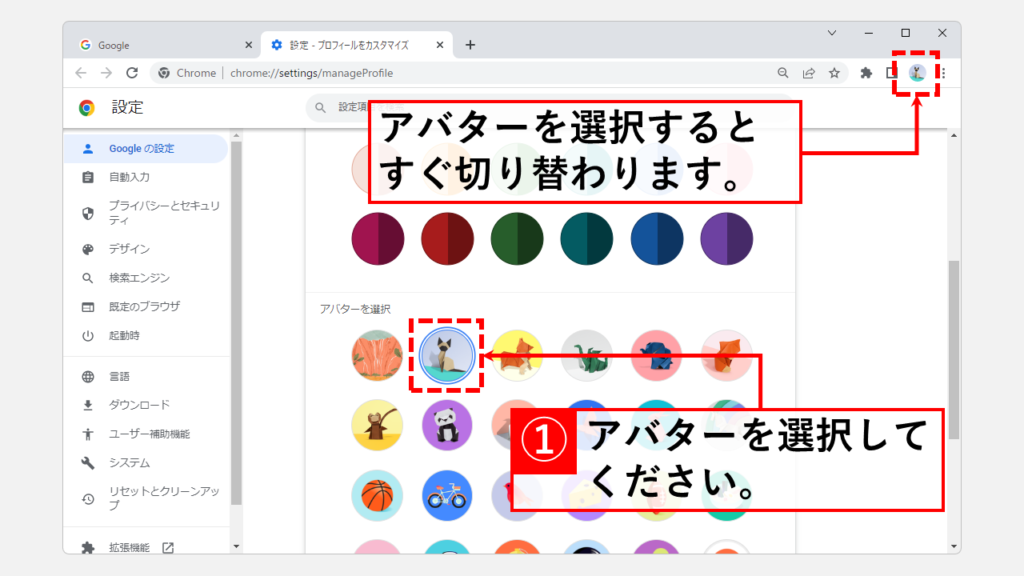1024x576 pixels.
Task: Open the profile avatar button in toolbar
Action: pyautogui.click(x=917, y=73)
